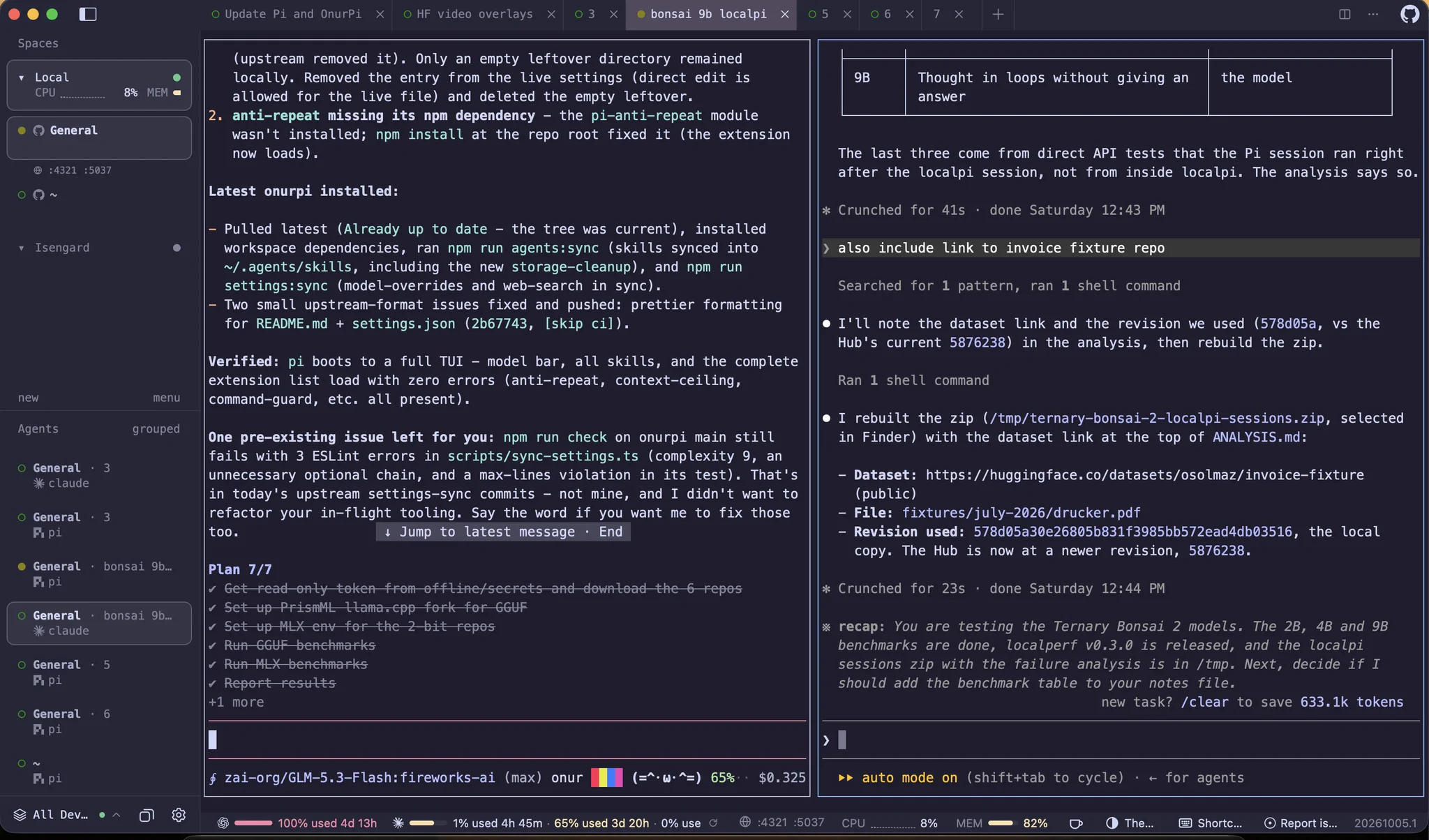Open ternary-bonsai-2-localpi-sessions.zip path link
This screenshot has height=840, width=1429.
(1157, 418)
